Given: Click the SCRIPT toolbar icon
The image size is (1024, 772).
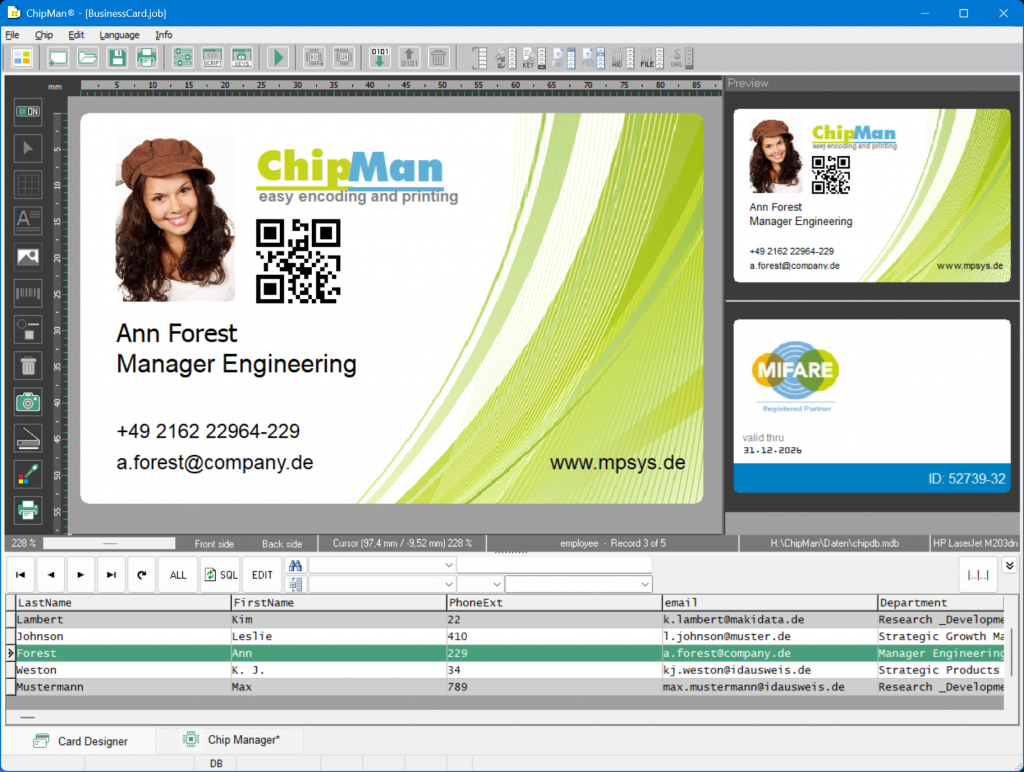Looking at the screenshot, I should click(212, 58).
